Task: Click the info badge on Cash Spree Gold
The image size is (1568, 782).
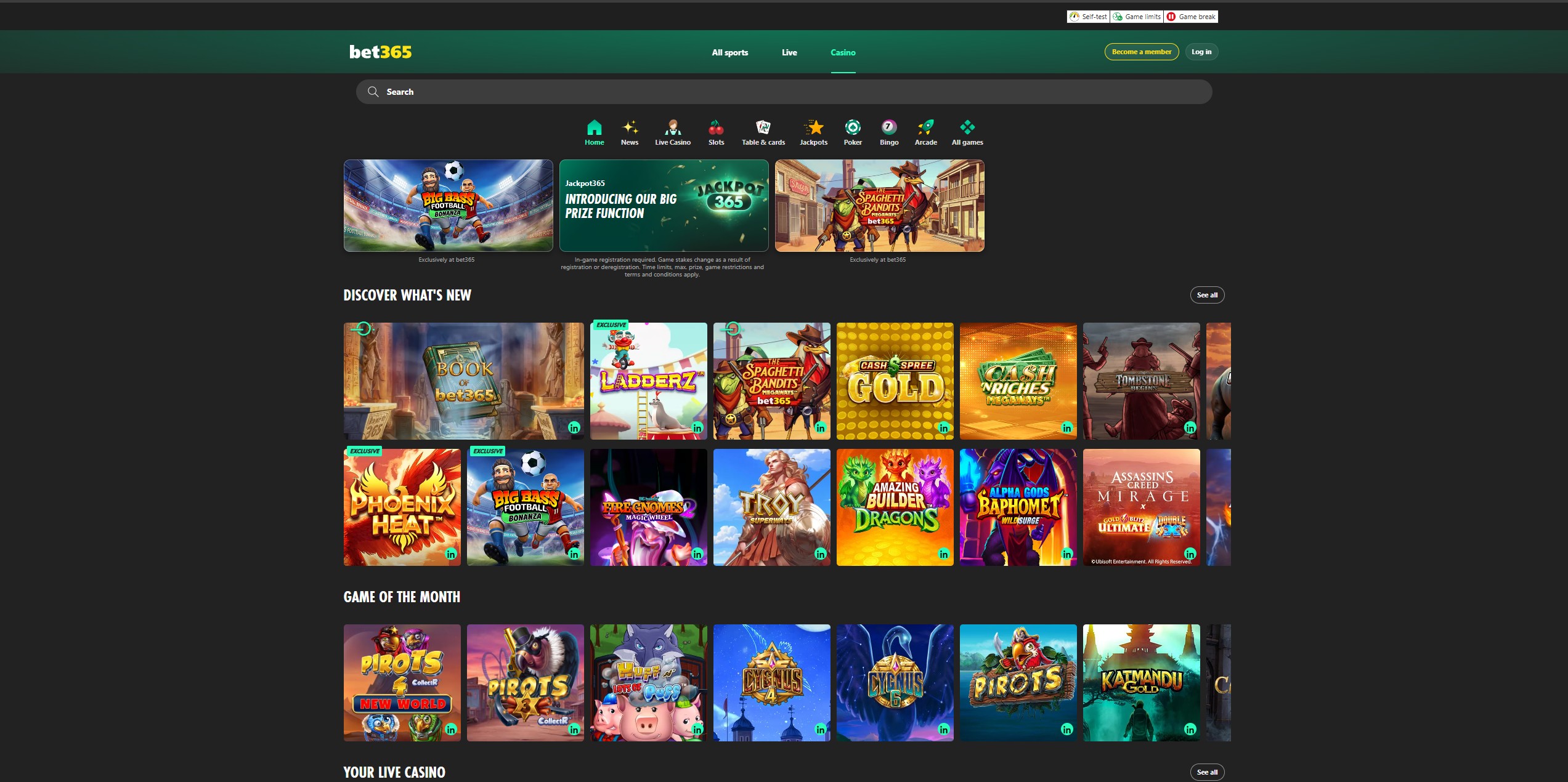Action: pyautogui.click(x=944, y=427)
